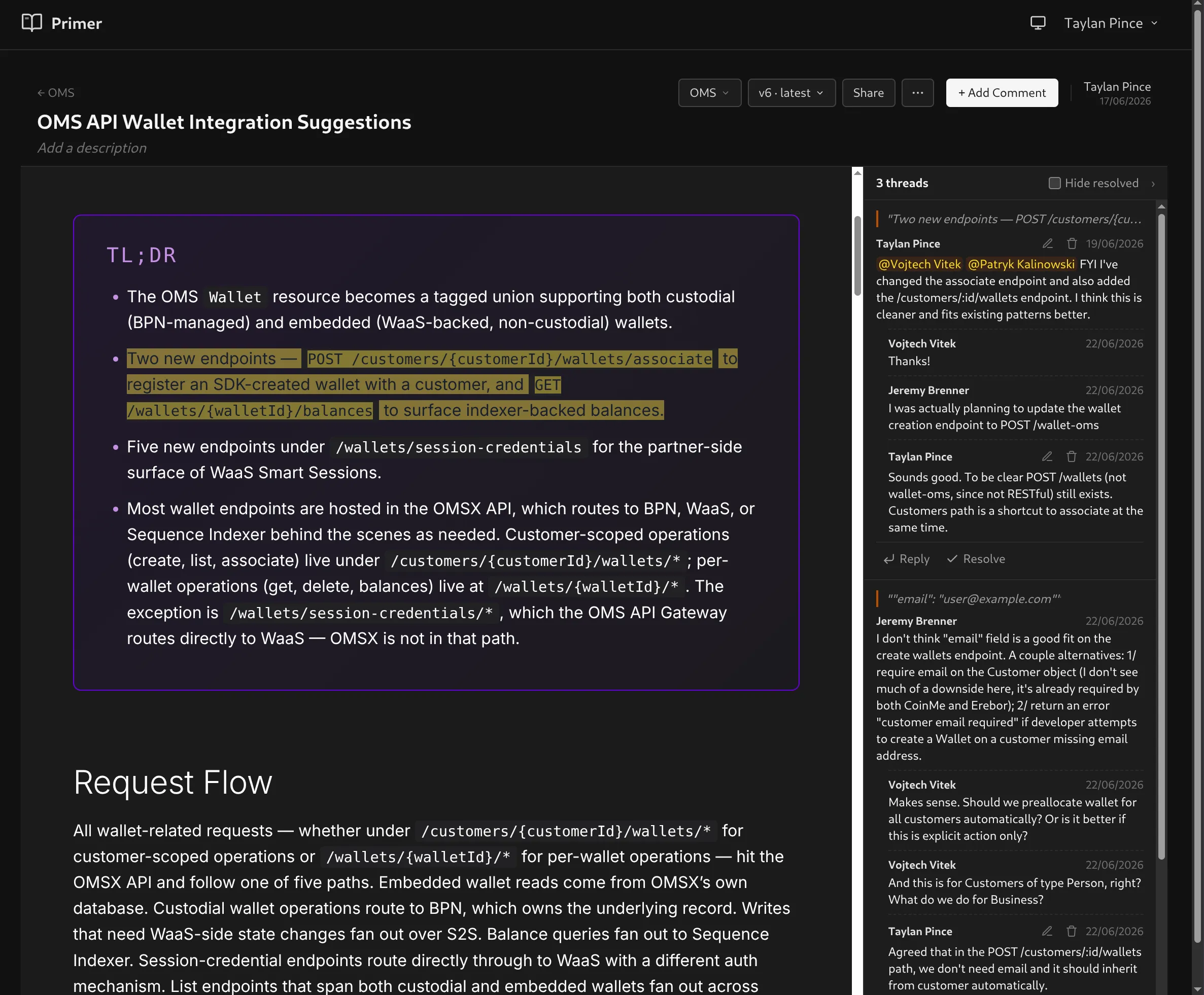Toggle the Hide resolved checkbox
This screenshot has height=995, width=1204.
(x=1054, y=183)
